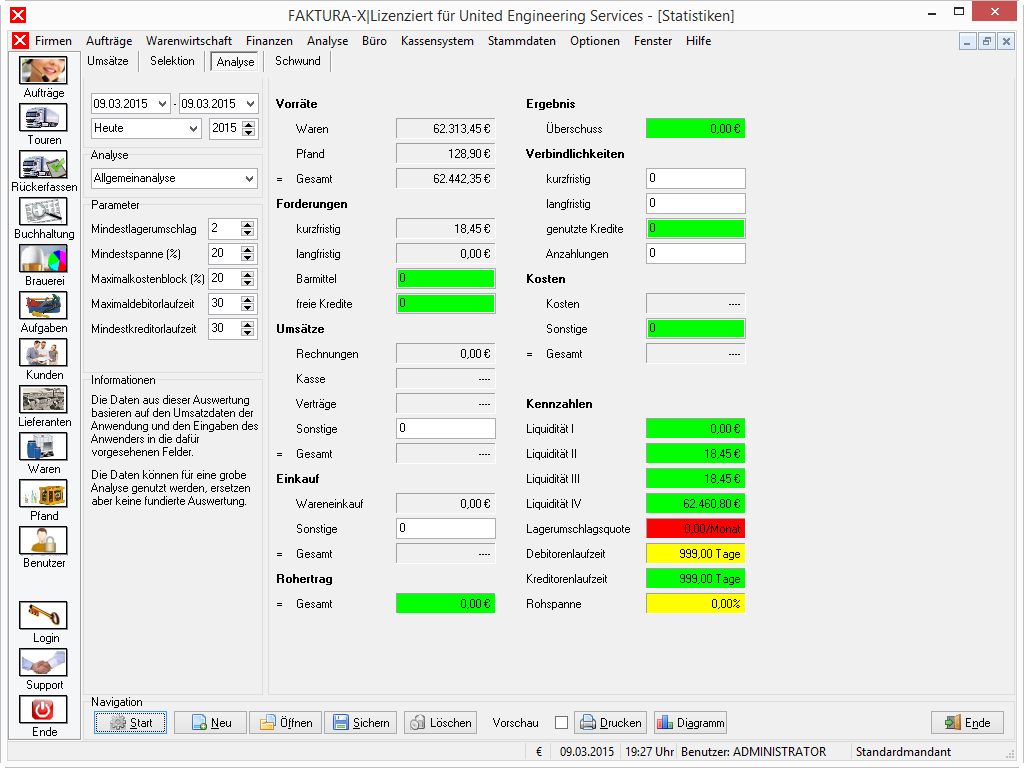The height and width of the screenshot is (768, 1024).
Task: Open the Waren sidebar icon
Action: pos(43,447)
